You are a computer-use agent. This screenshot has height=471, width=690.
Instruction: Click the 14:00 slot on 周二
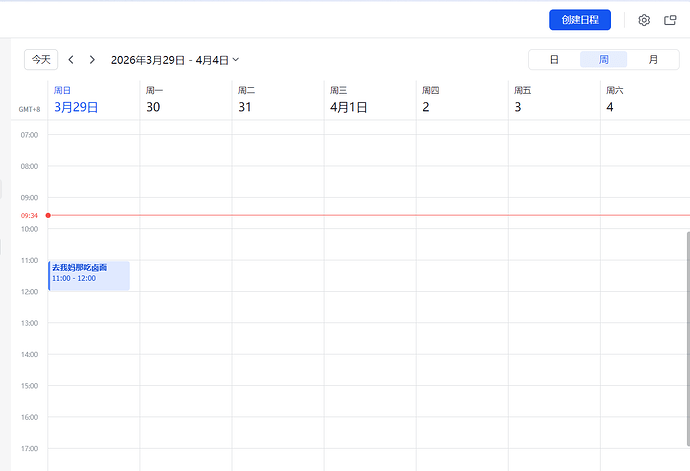pos(277,369)
